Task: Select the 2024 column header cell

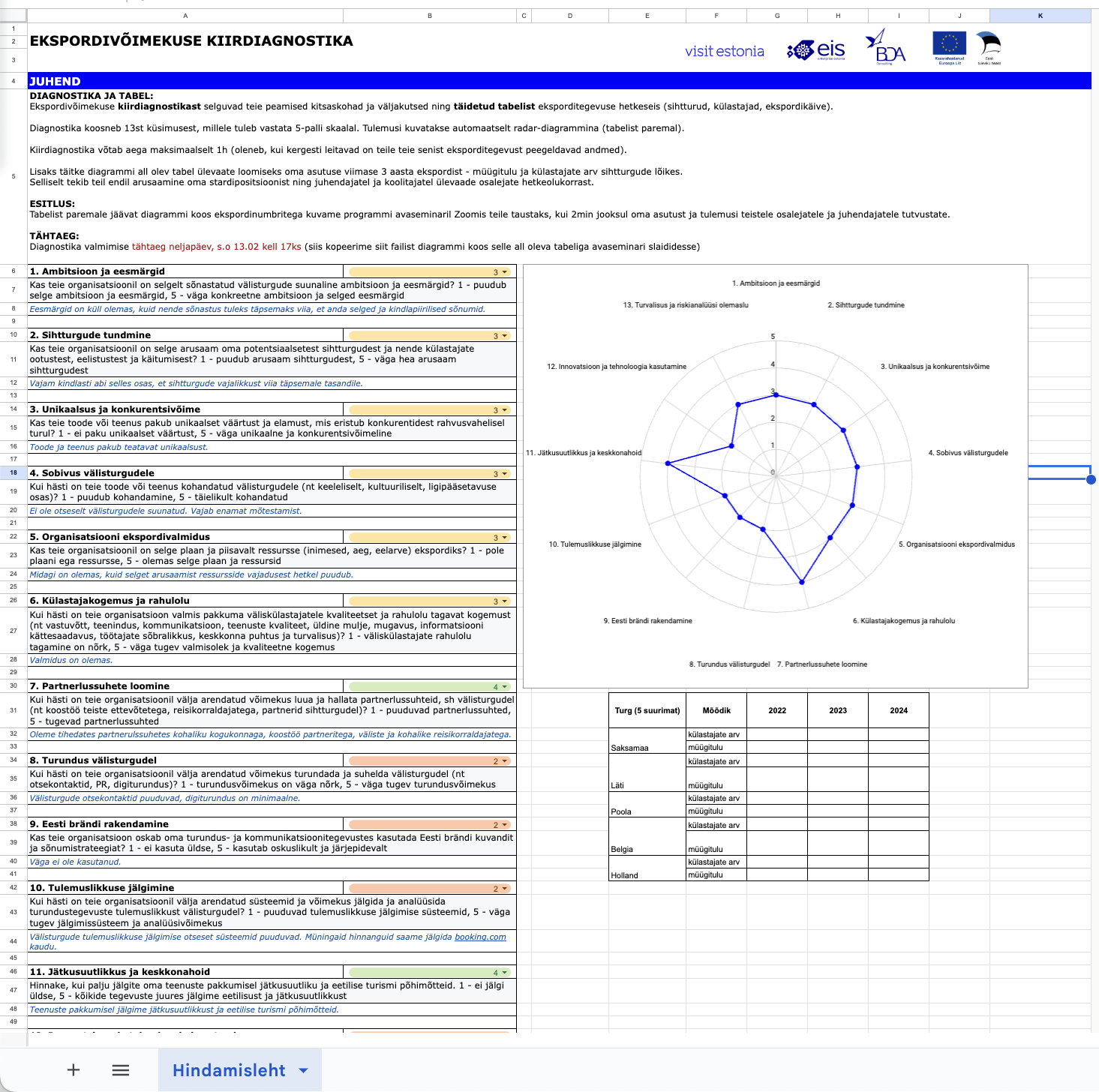Action: coord(899,710)
